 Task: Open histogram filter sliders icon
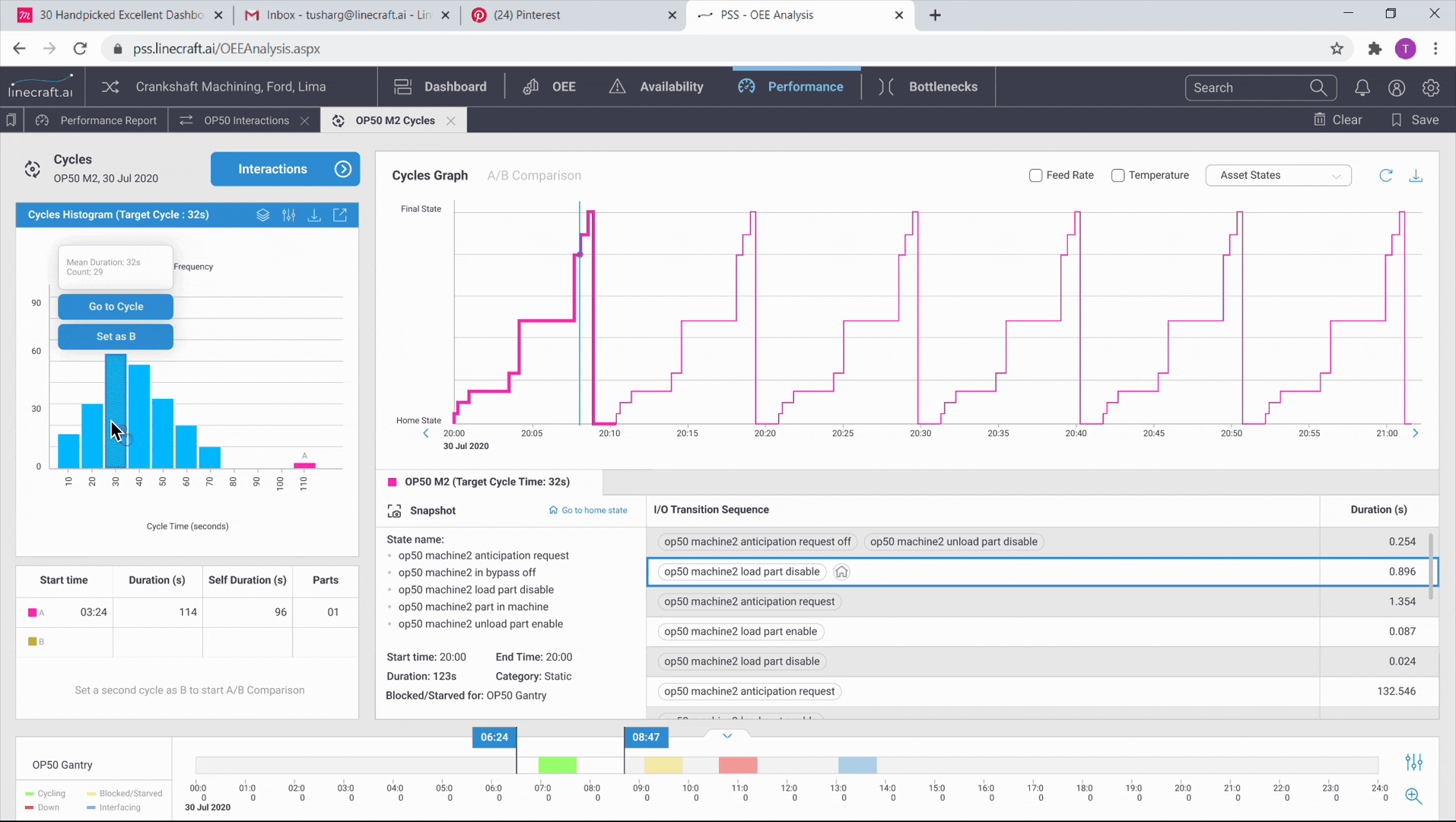(x=288, y=215)
